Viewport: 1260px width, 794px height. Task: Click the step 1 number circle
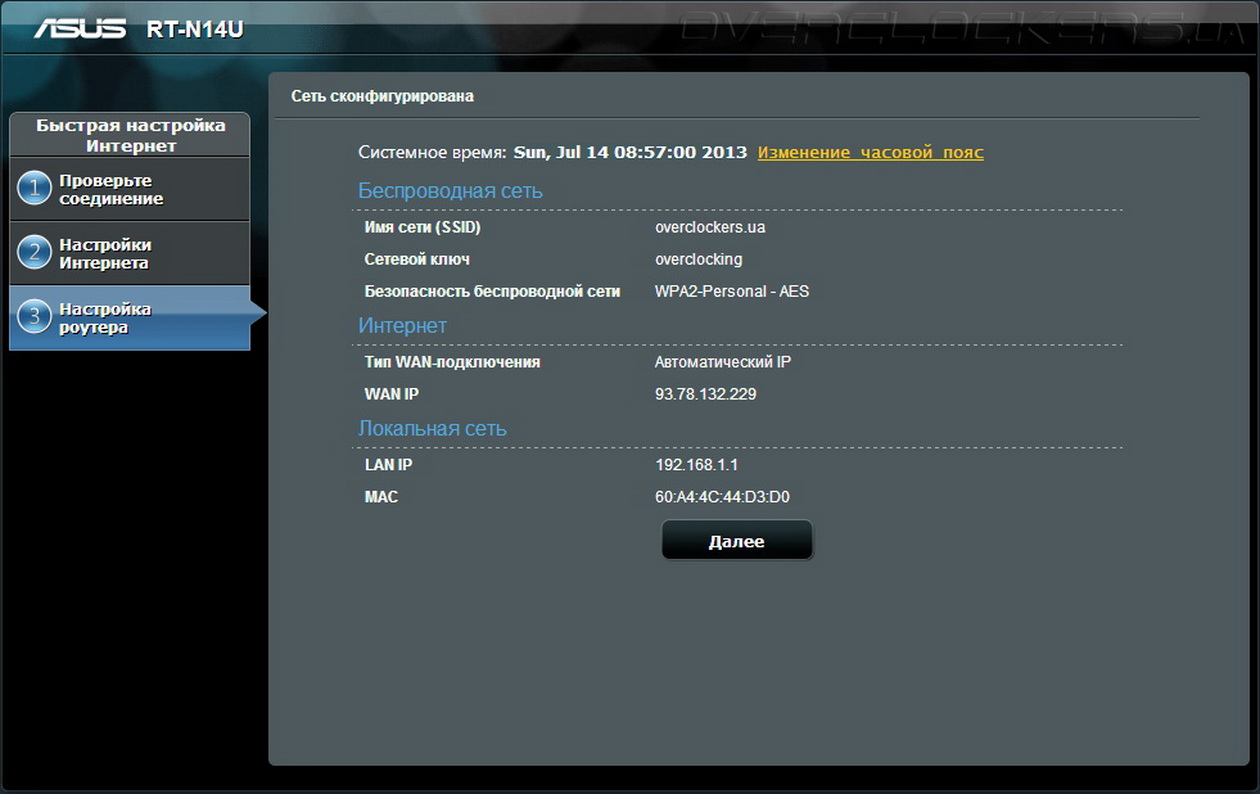[x=34, y=188]
